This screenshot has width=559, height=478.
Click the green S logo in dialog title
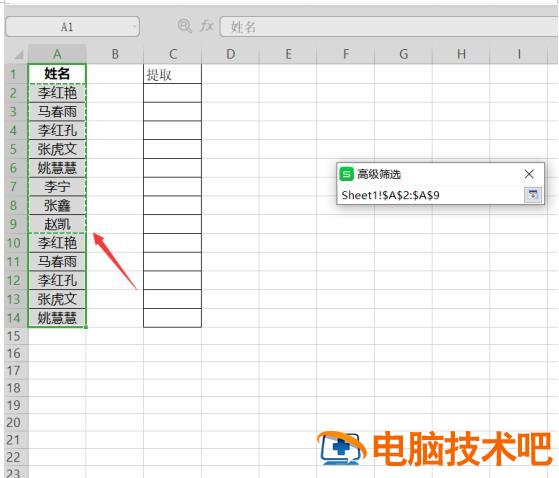pos(346,174)
